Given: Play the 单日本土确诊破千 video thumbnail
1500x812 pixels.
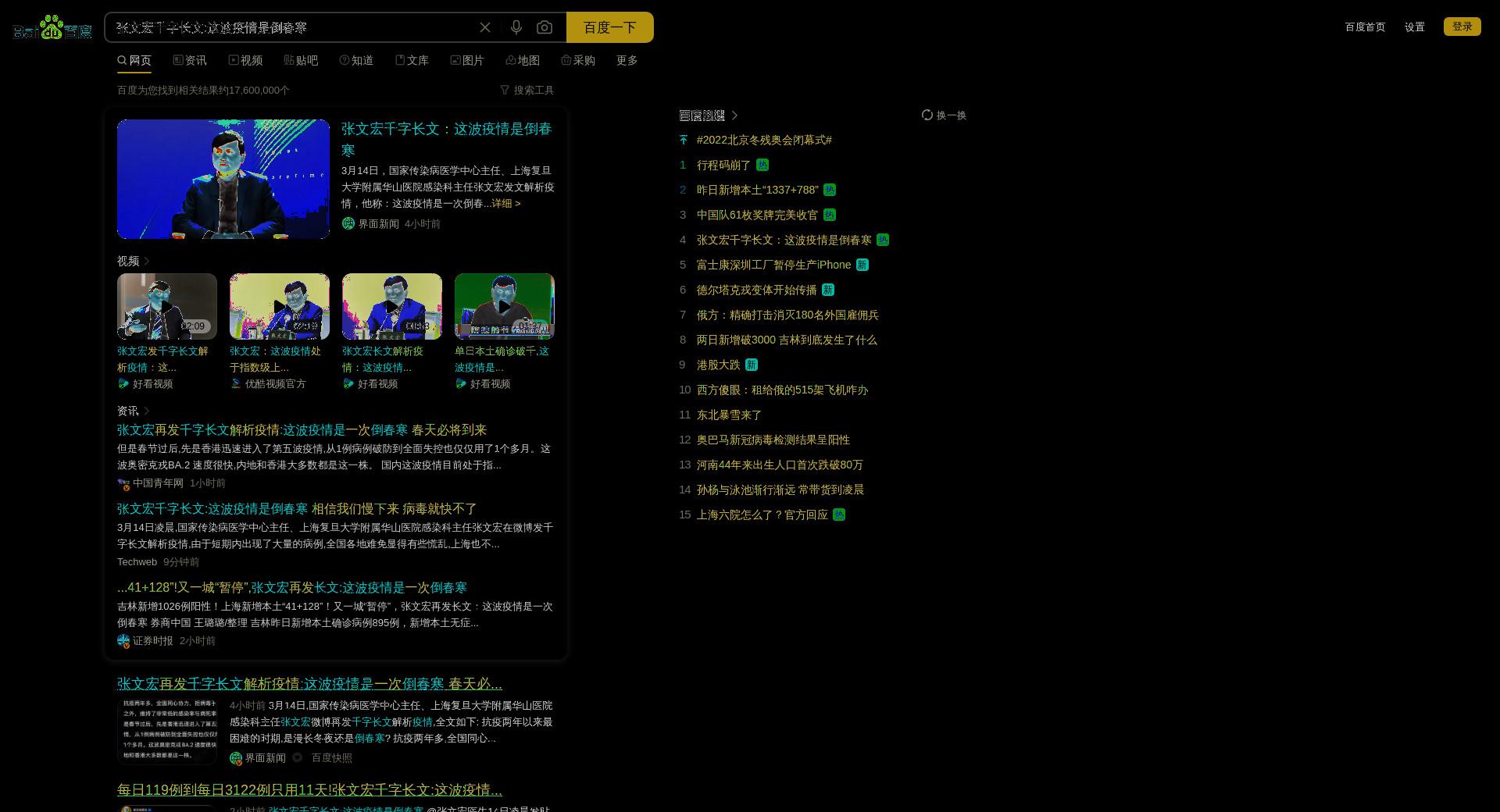Looking at the screenshot, I should pos(505,306).
